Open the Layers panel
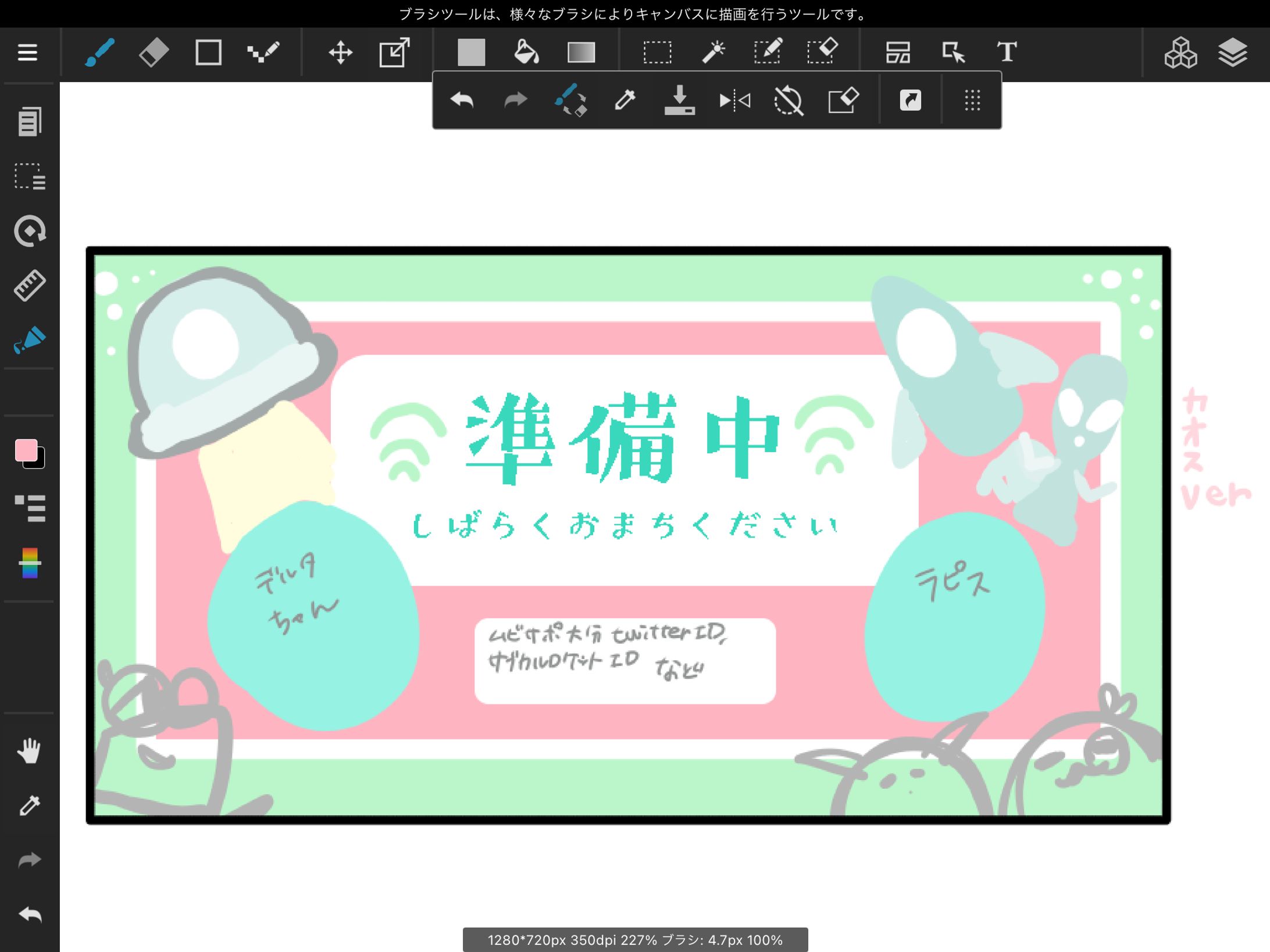The image size is (1270, 952). coord(1232,52)
